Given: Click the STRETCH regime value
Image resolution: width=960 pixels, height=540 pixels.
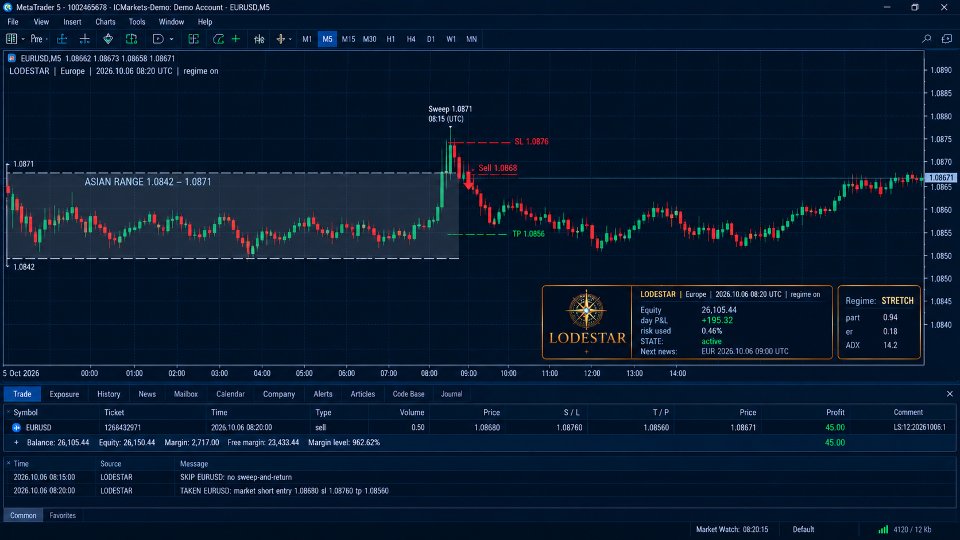Looking at the screenshot, I should coord(897,301).
